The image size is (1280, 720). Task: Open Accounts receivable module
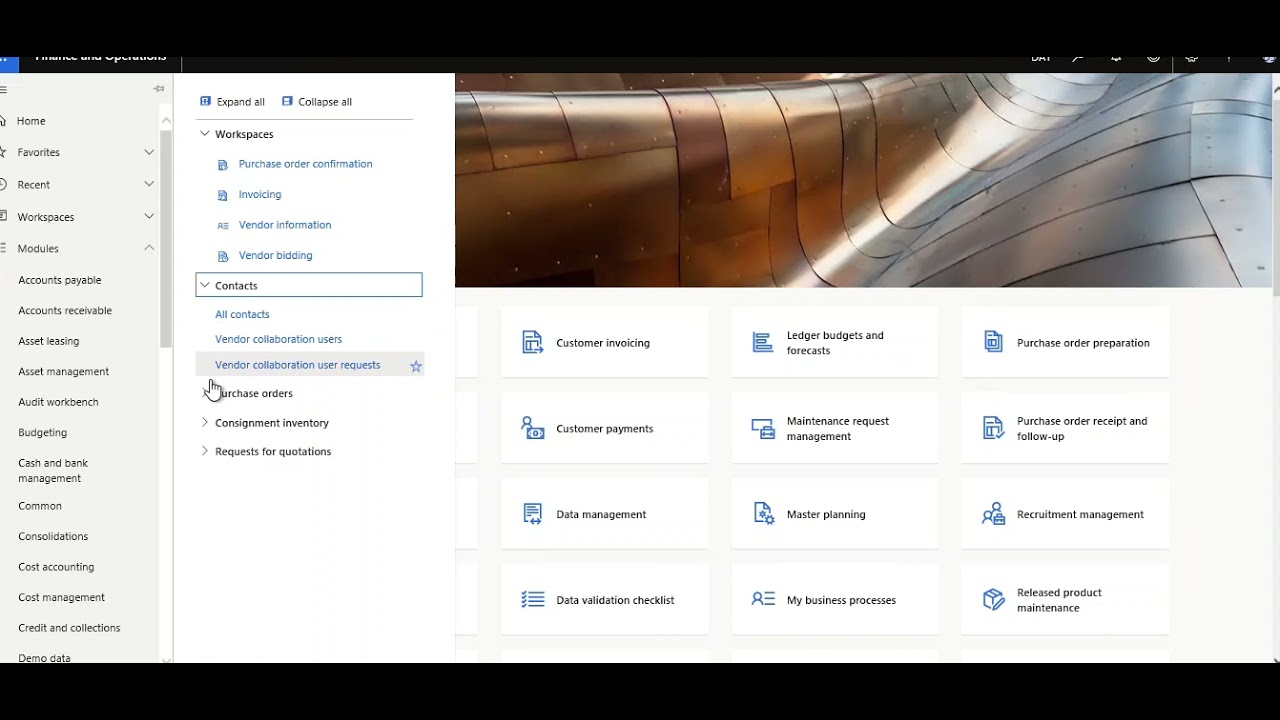[x=65, y=311]
